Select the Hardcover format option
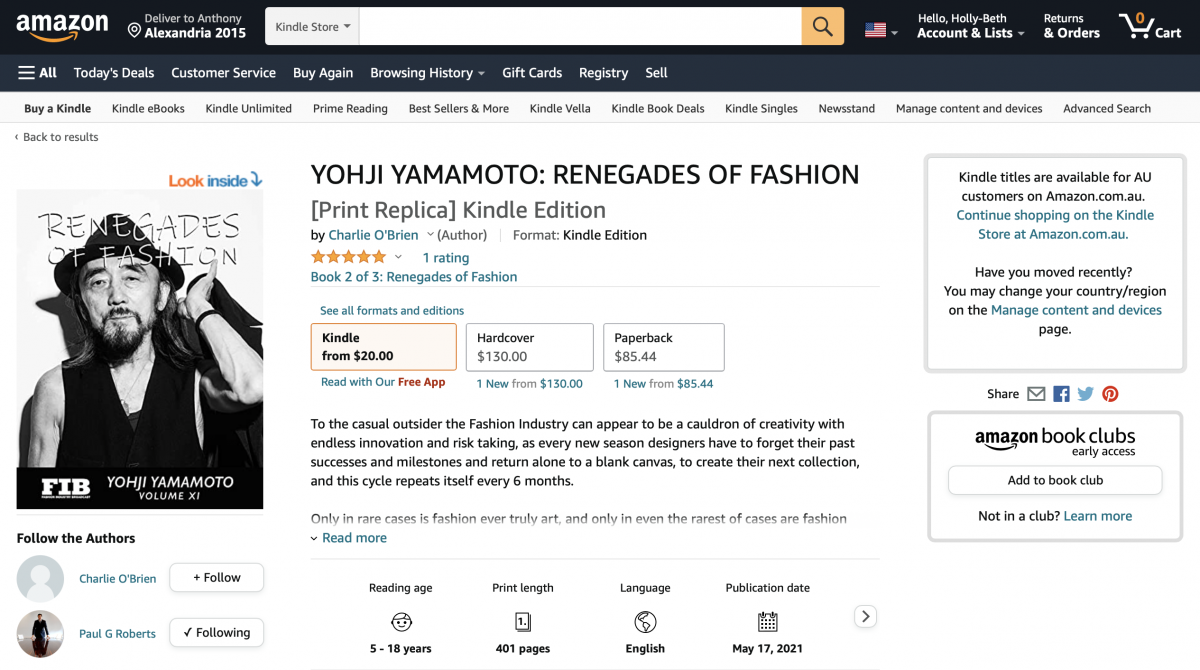The width and height of the screenshot is (1200, 670). pos(529,347)
